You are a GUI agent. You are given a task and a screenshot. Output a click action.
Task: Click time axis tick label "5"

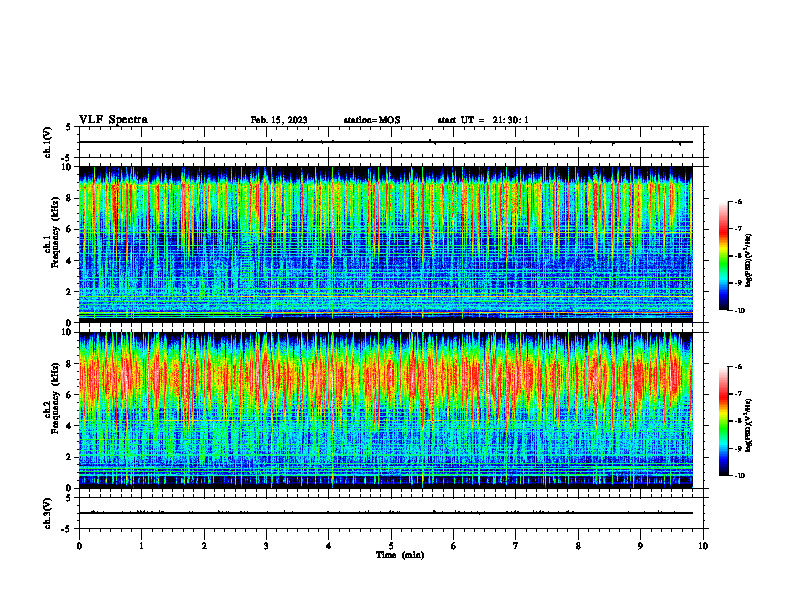[x=391, y=546]
